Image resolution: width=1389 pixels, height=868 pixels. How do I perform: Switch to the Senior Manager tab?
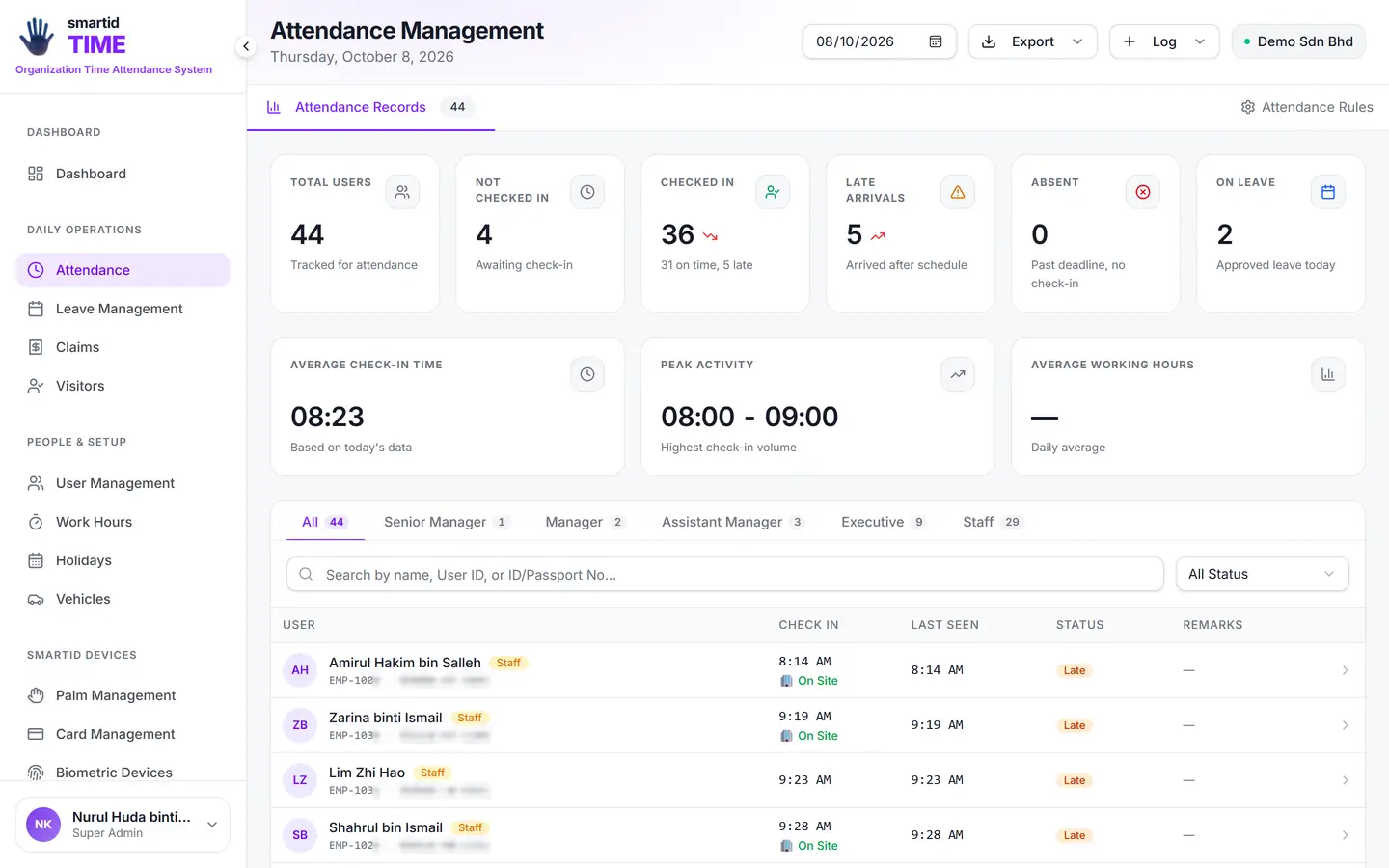[447, 522]
